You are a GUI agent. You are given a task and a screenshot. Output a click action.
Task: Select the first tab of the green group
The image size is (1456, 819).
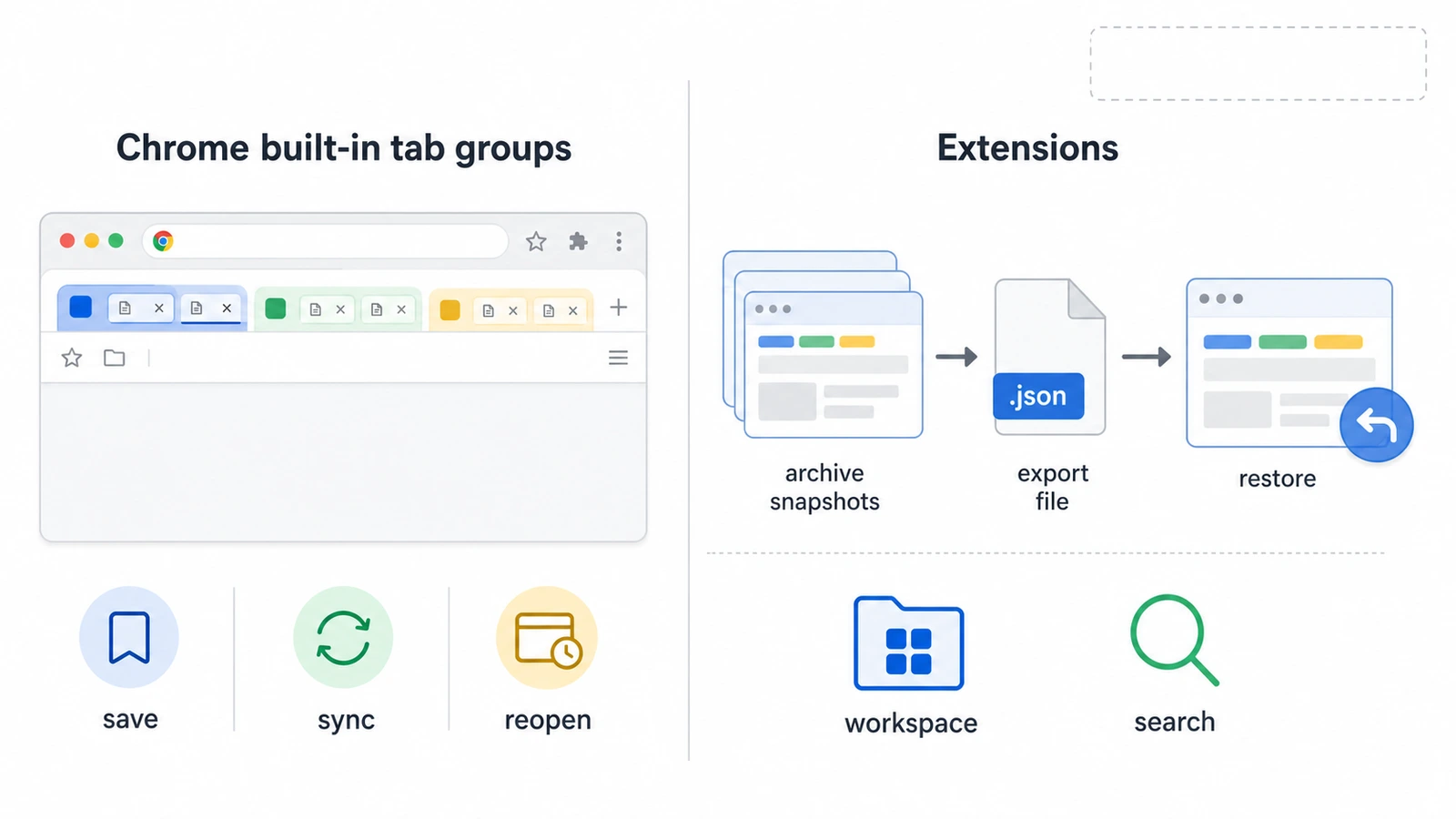(327, 309)
